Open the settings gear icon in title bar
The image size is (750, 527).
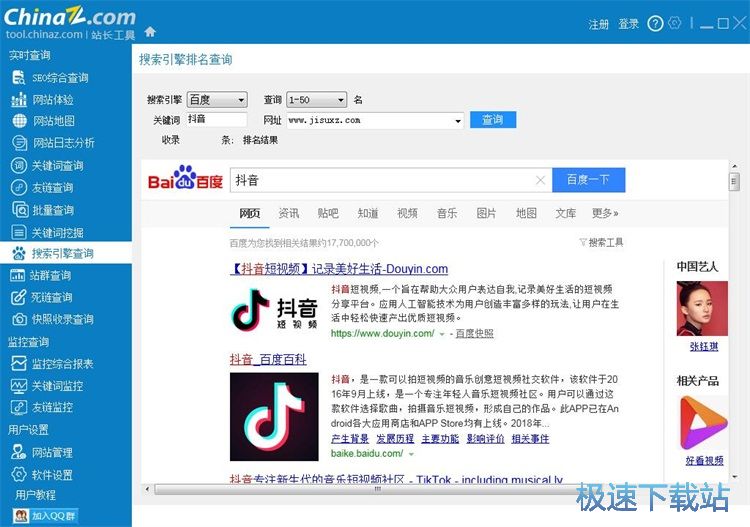[x=675, y=22]
